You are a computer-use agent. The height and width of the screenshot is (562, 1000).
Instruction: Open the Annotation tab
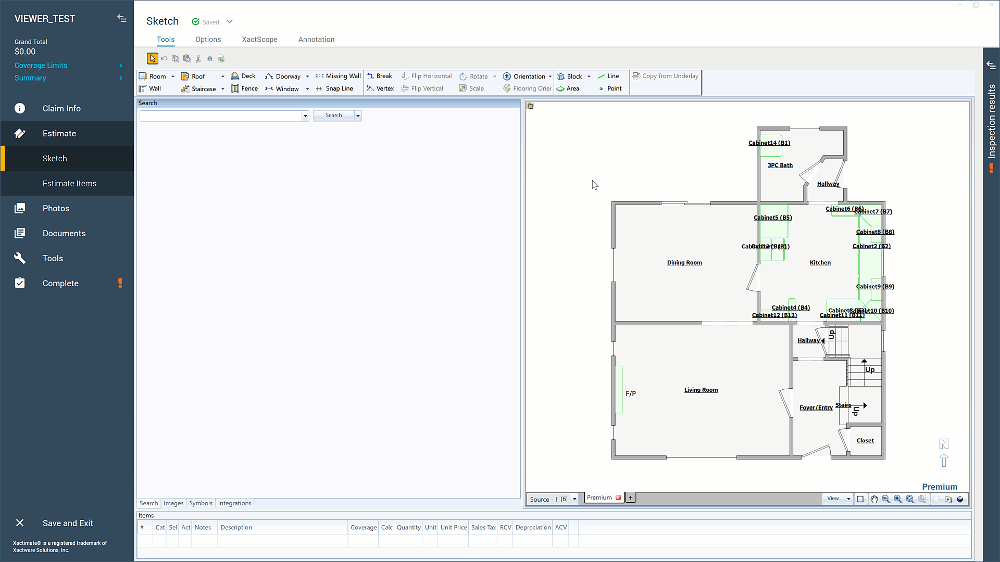316,40
